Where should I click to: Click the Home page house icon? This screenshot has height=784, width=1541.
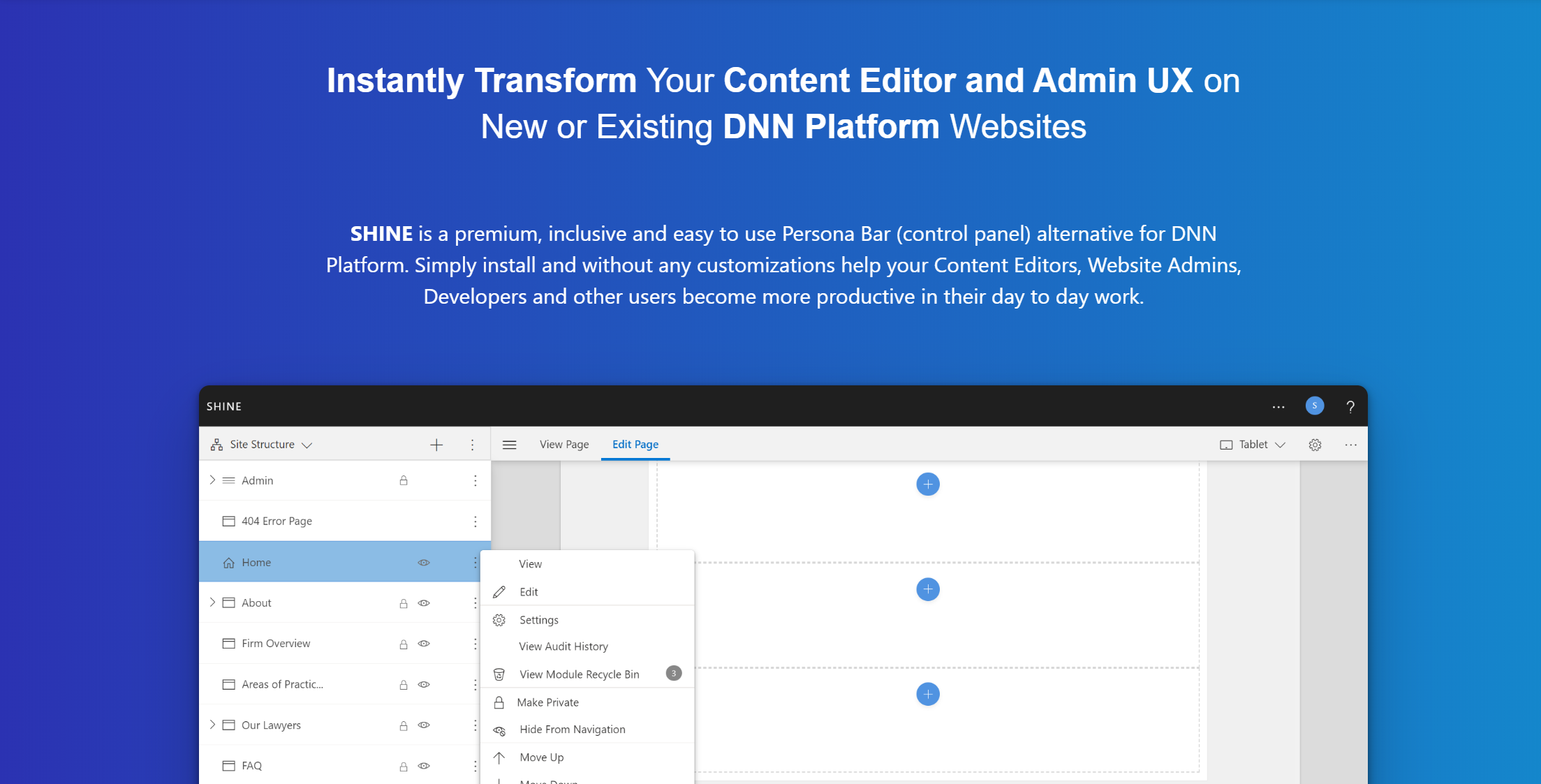pyautogui.click(x=228, y=562)
